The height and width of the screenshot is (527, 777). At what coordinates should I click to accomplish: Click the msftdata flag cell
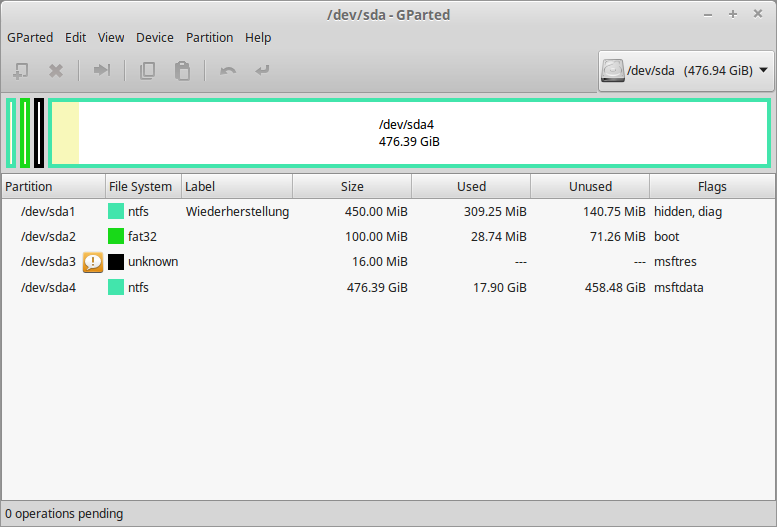pyautogui.click(x=678, y=288)
